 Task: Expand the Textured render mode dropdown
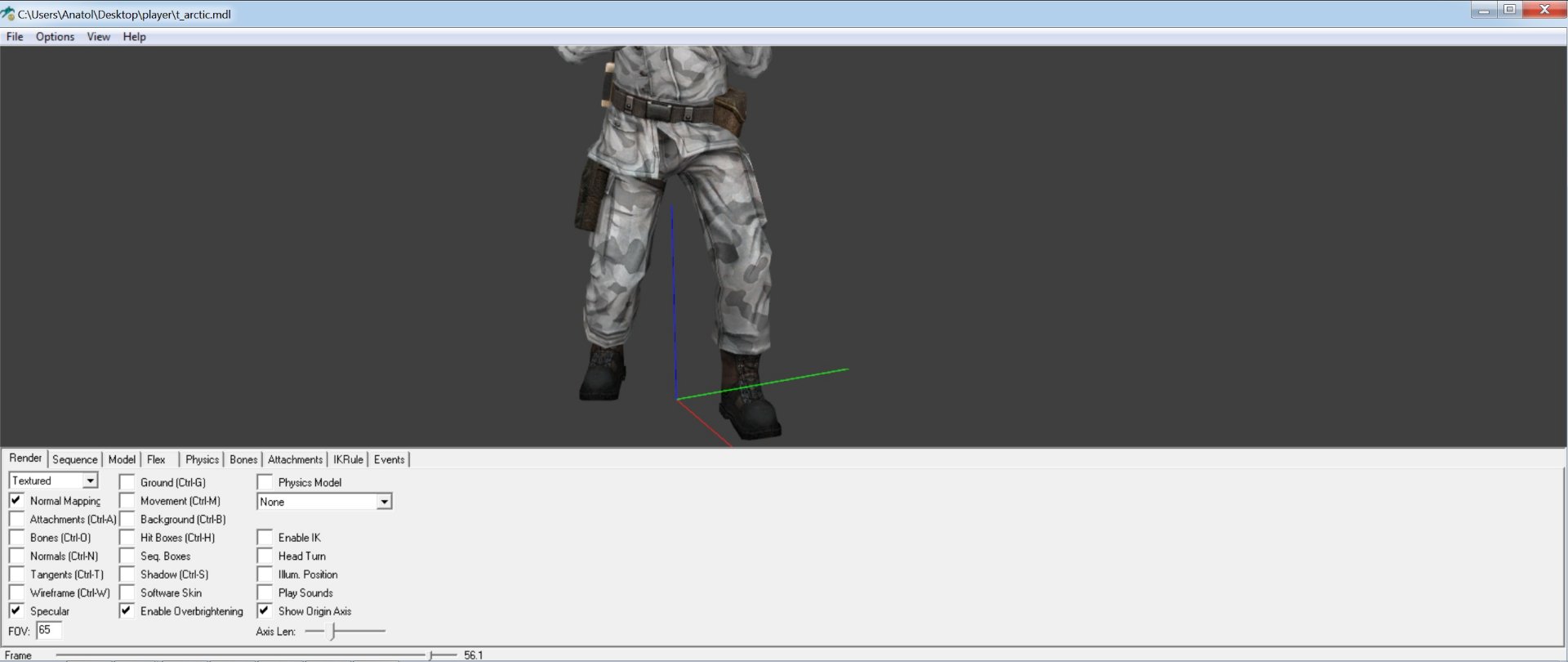90,481
